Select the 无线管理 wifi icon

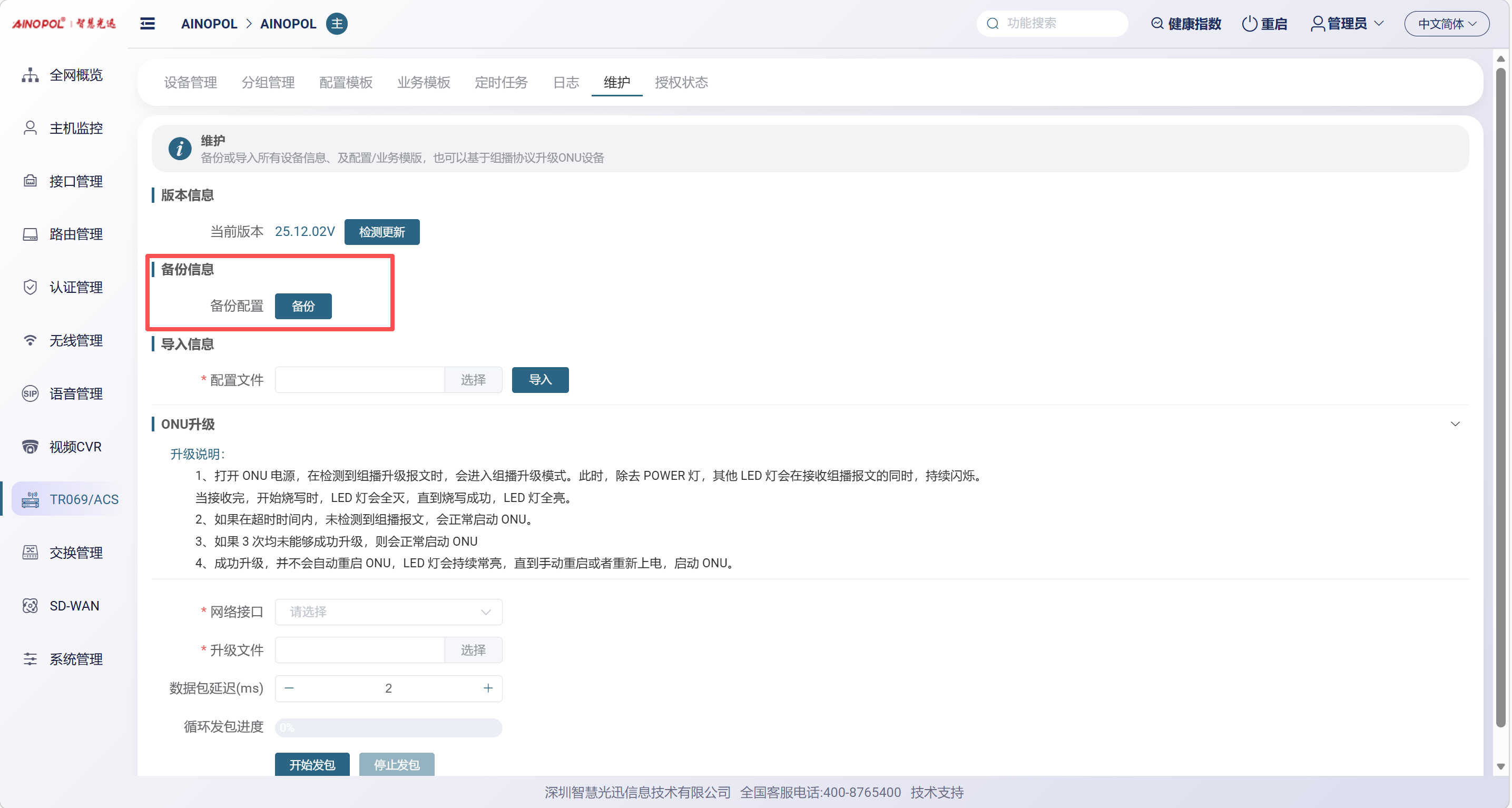[30, 340]
